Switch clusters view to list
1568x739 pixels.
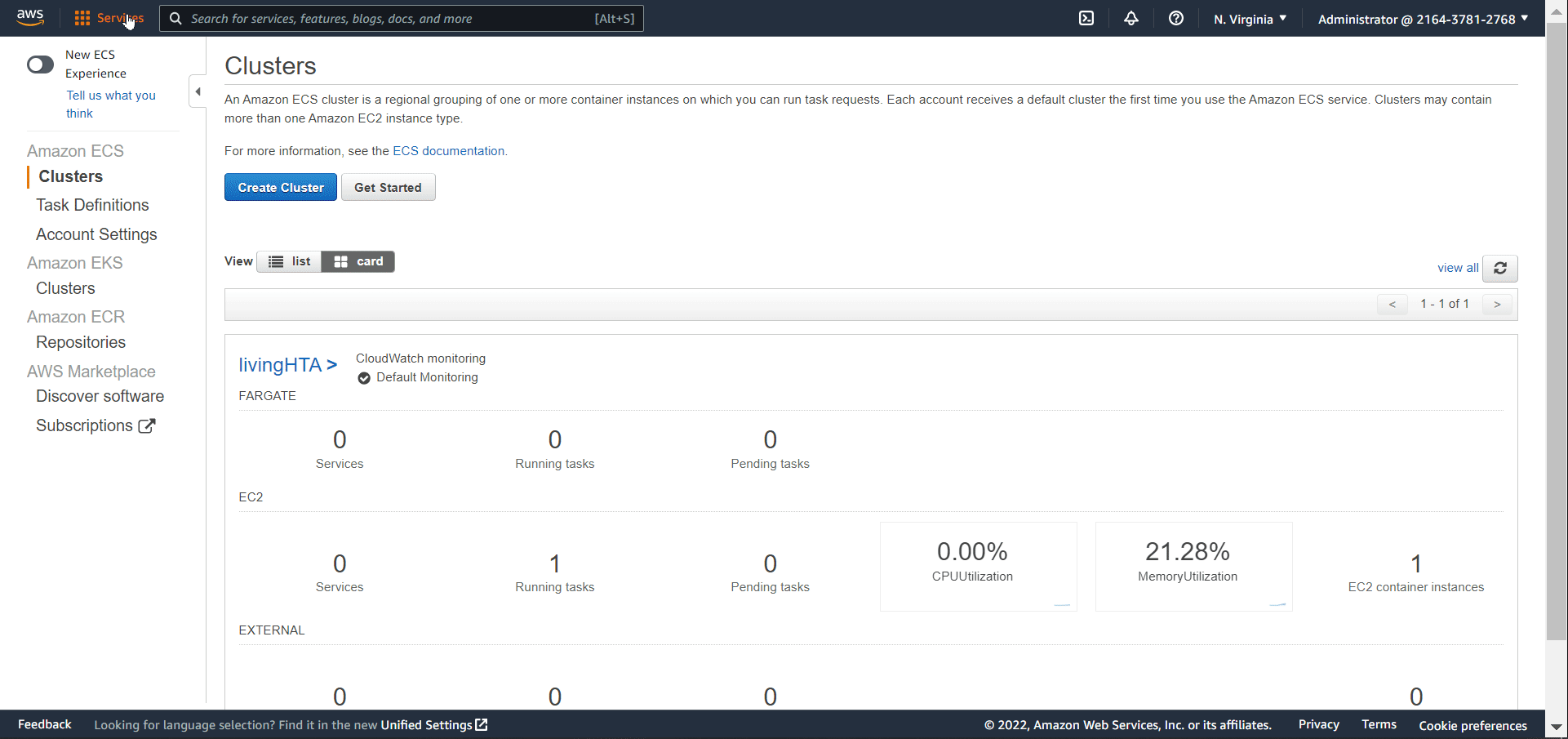(290, 261)
